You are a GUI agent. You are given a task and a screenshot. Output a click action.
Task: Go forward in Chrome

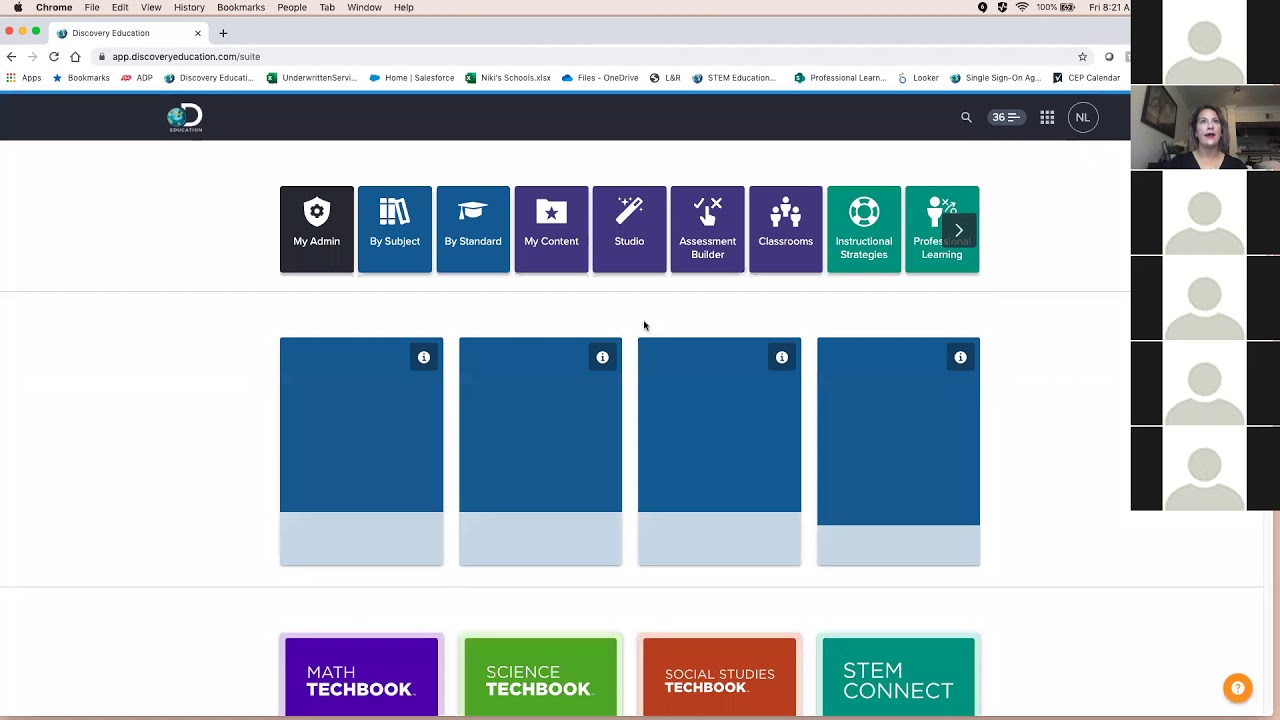pos(32,57)
